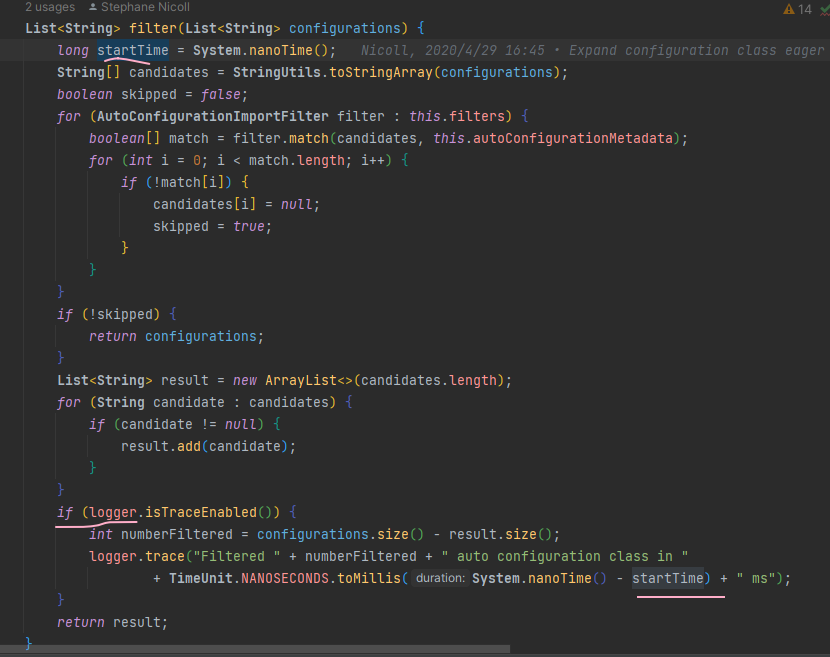Image resolution: width=830 pixels, height=657 pixels.
Task: Click the duration: inlay parameter hint
Action: [x=439, y=578]
